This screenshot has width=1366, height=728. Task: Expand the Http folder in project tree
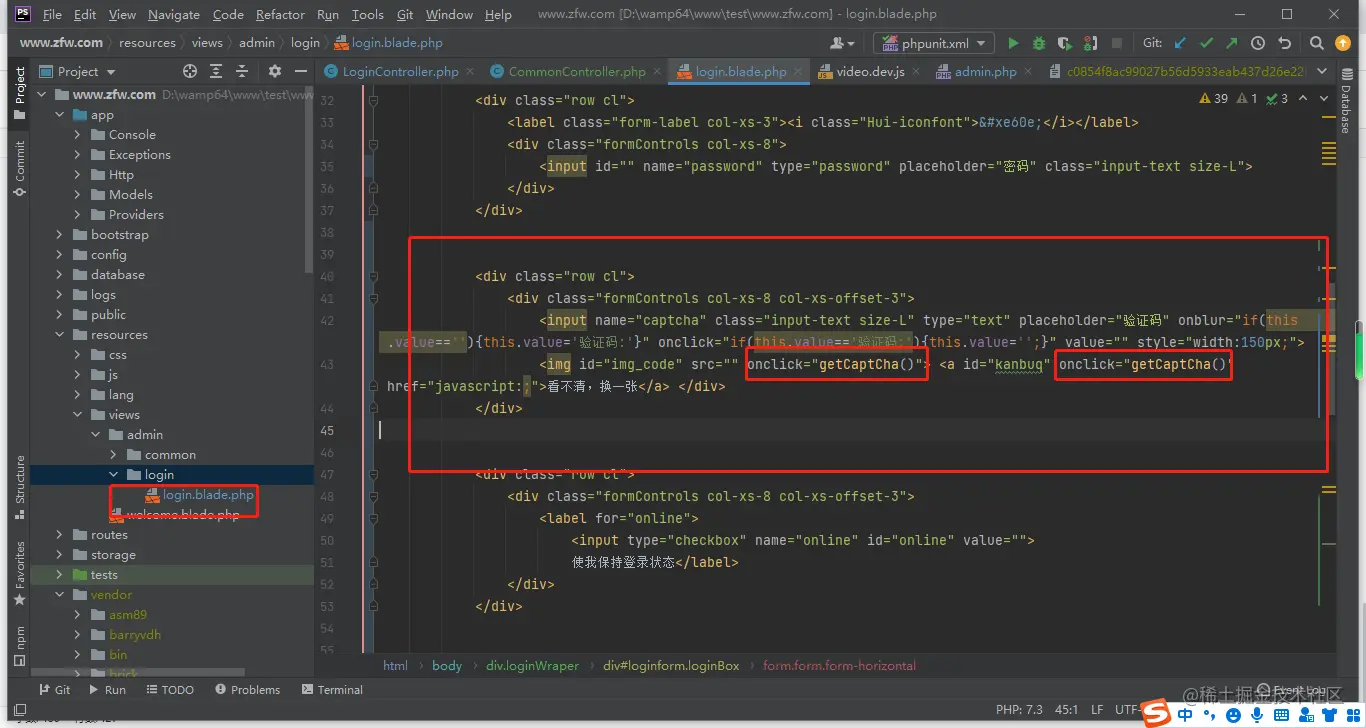[78, 175]
